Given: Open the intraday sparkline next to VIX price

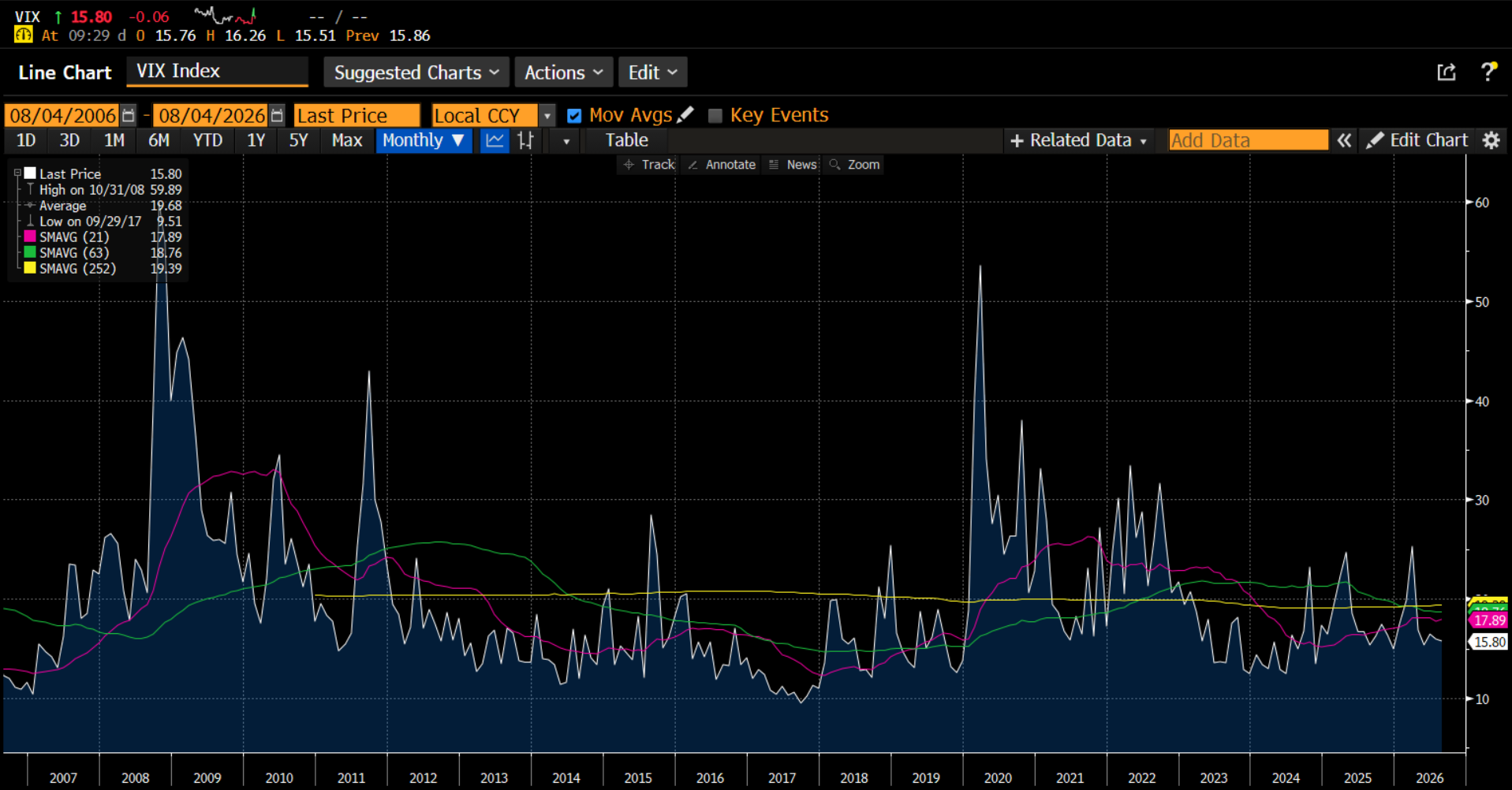Looking at the screenshot, I should click(x=226, y=16).
